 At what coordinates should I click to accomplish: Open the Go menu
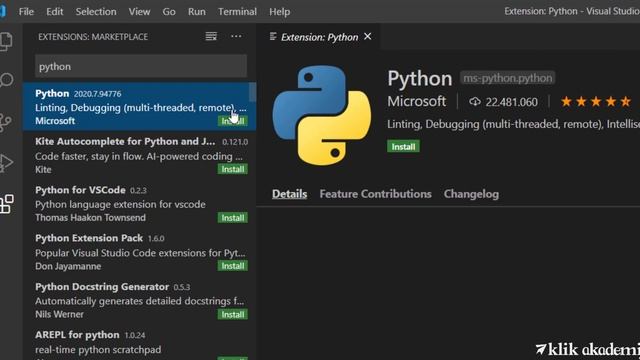click(169, 11)
